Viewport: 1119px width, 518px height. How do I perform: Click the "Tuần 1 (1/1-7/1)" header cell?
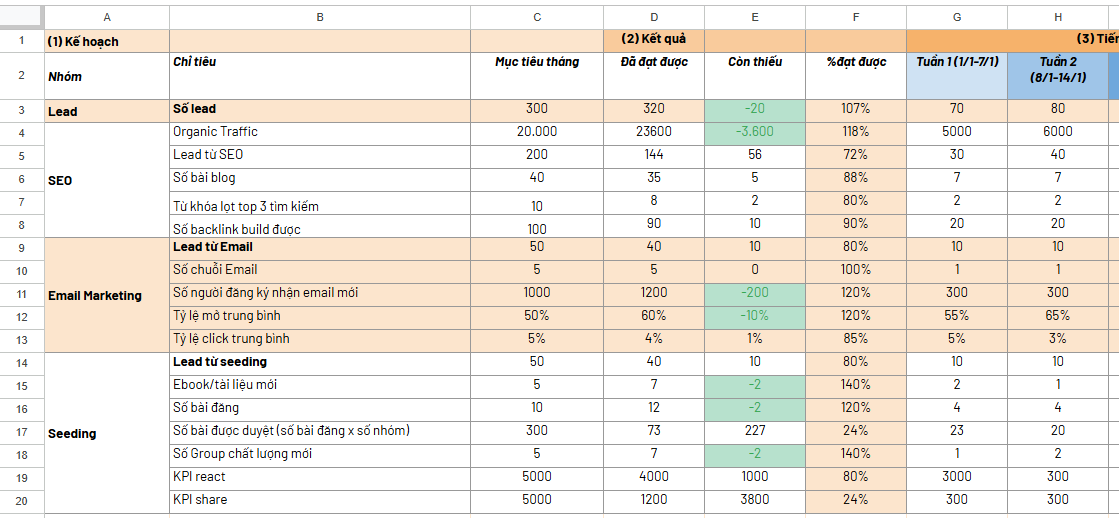(x=957, y=62)
